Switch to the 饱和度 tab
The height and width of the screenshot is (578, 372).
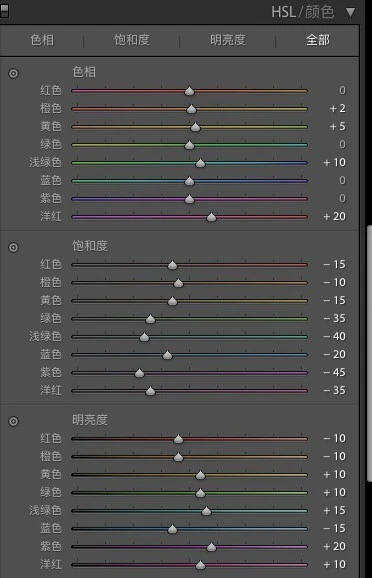pyautogui.click(x=132, y=40)
